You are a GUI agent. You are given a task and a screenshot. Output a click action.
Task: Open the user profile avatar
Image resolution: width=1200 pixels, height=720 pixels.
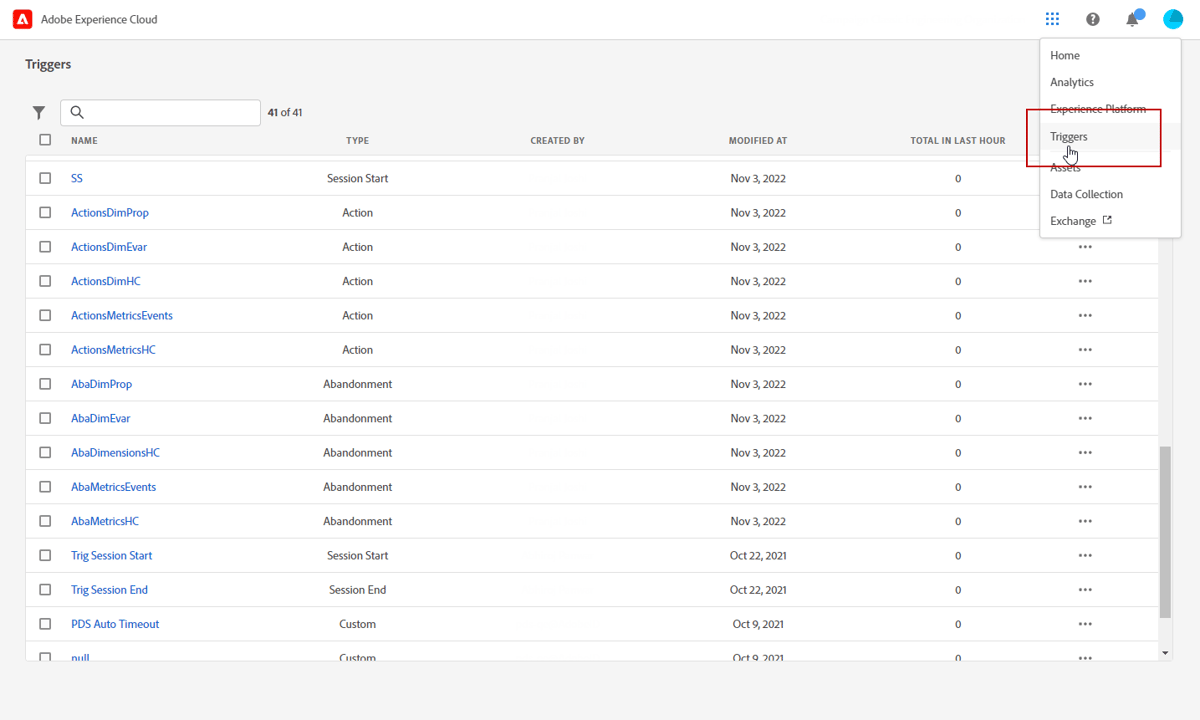pos(1173,19)
